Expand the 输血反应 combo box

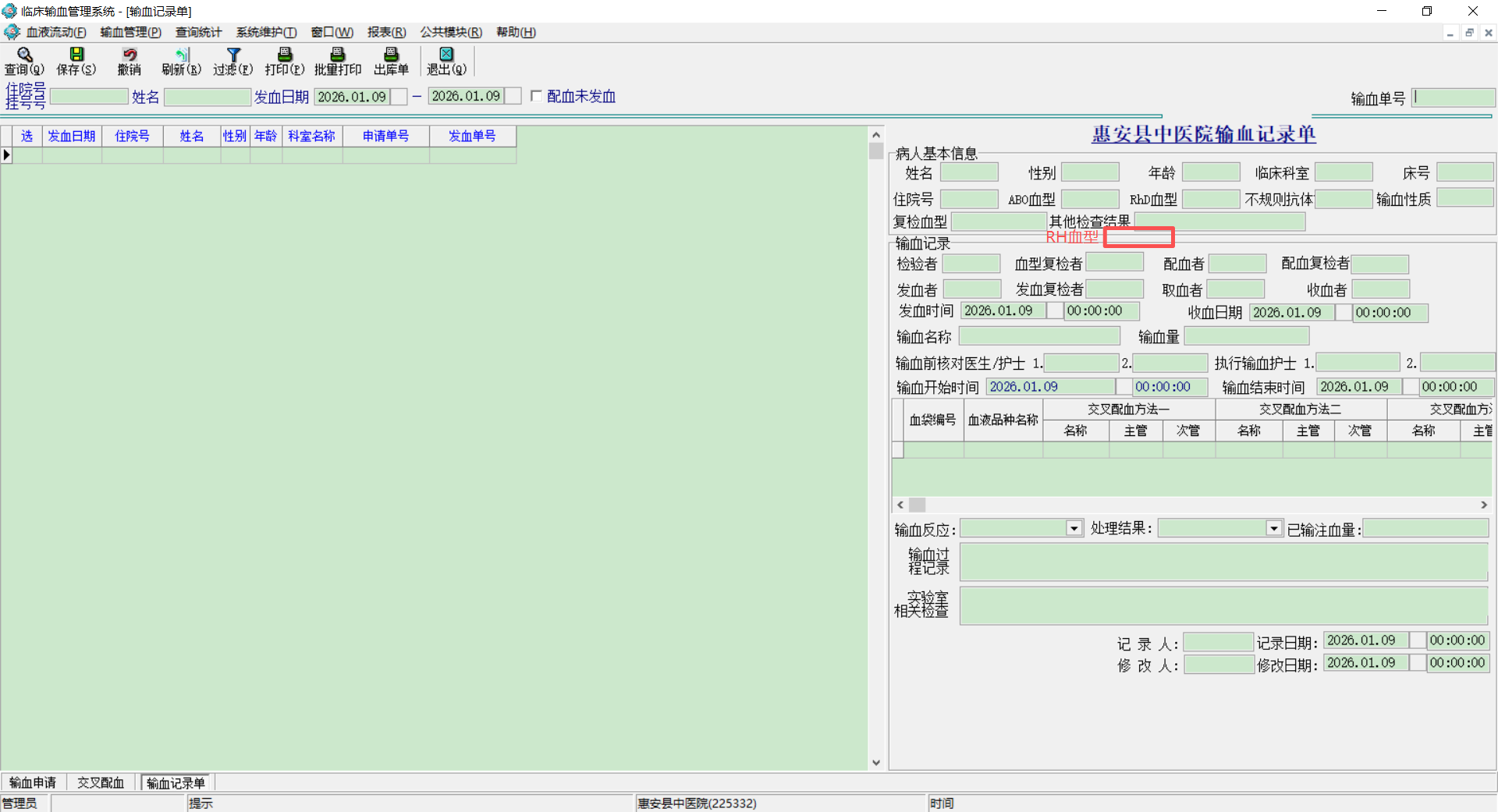[x=1074, y=528]
